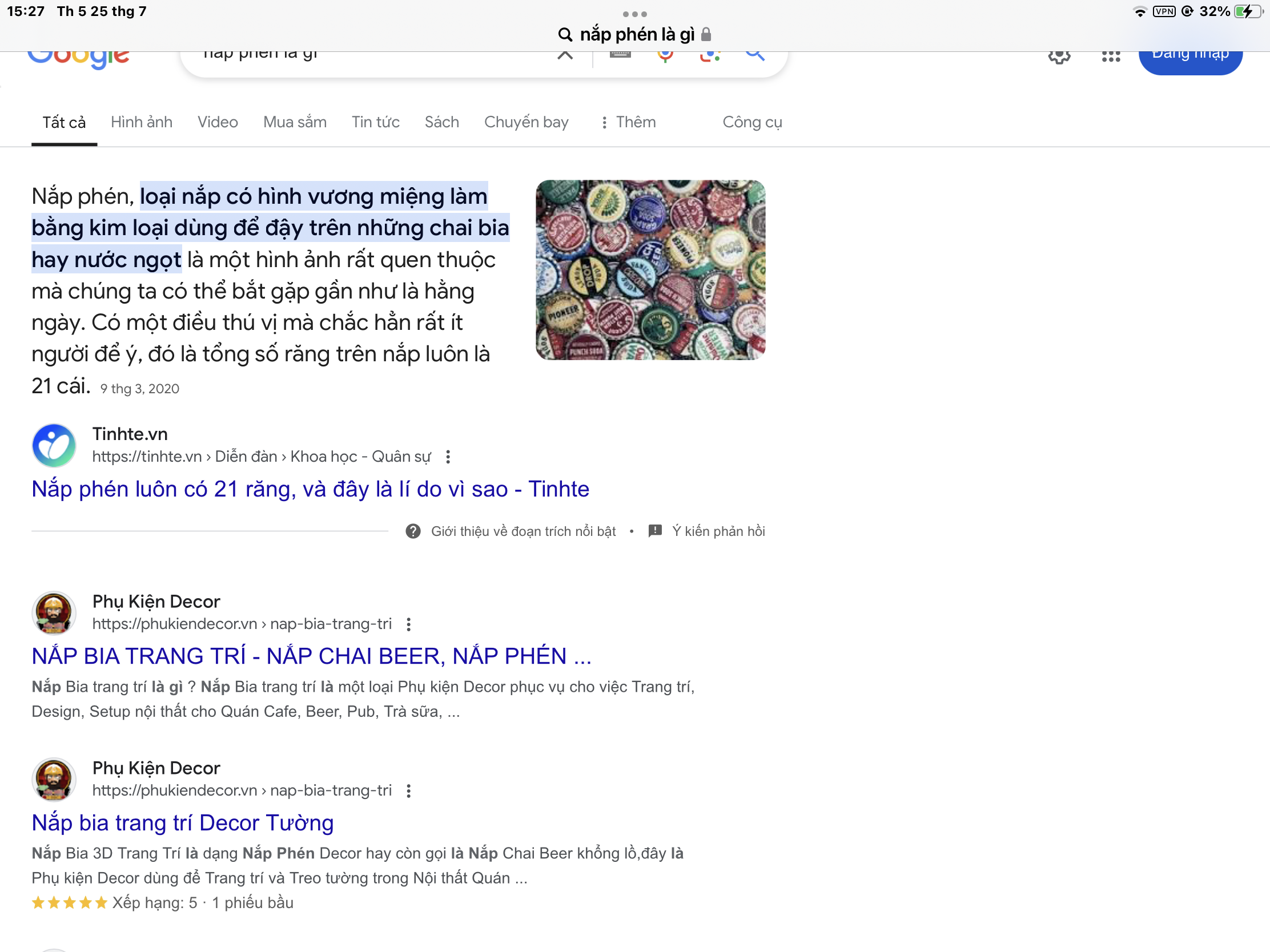Open three-dot menu beside Tinhte URL
1270x952 pixels.
[x=448, y=457]
